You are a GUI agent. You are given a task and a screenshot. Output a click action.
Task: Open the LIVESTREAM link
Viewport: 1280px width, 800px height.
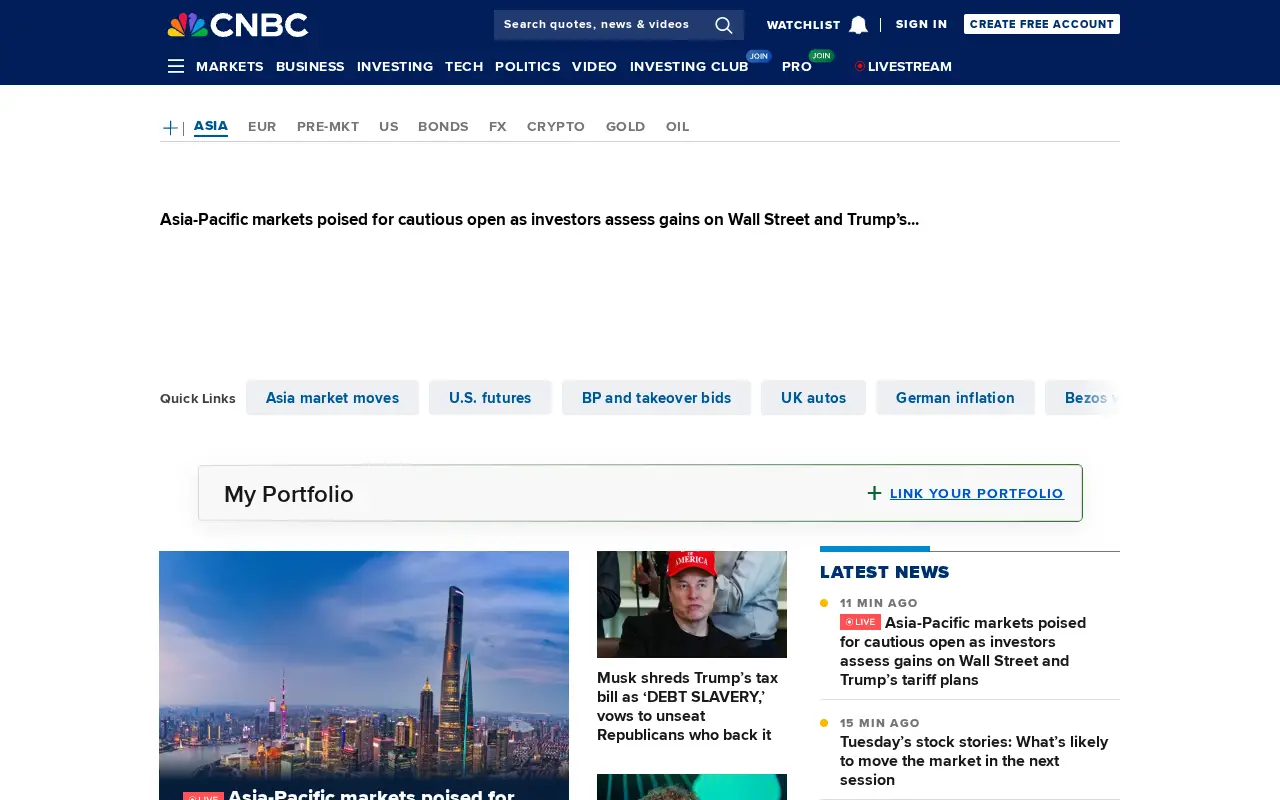(x=910, y=66)
